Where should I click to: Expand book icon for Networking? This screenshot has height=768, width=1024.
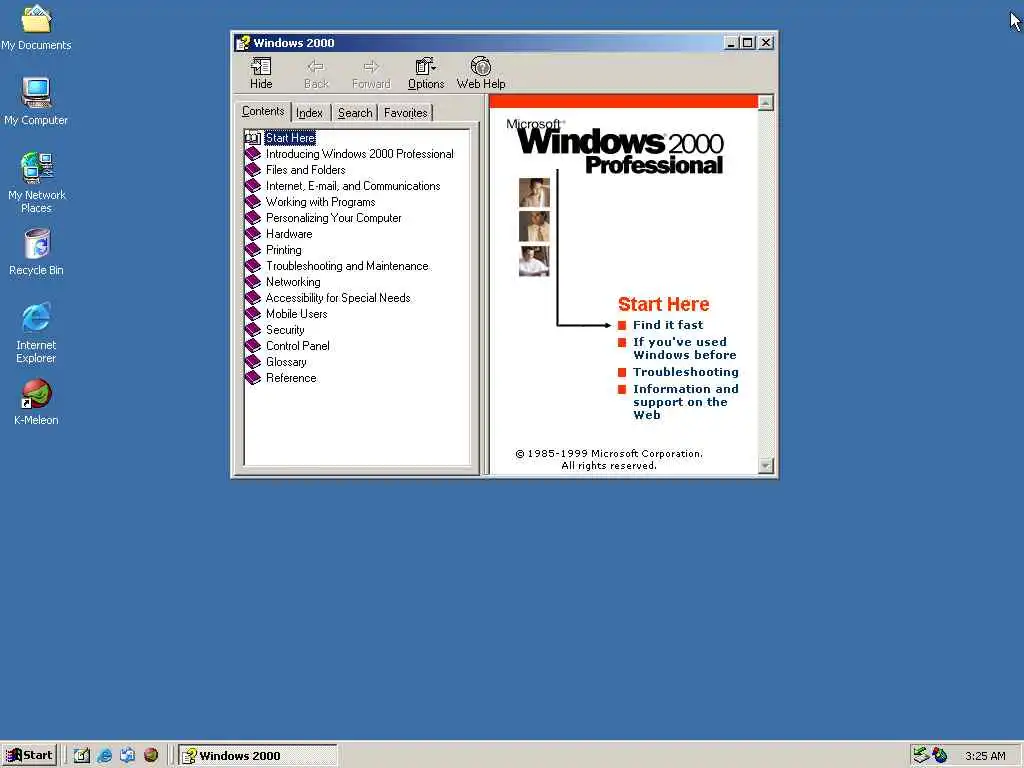point(253,282)
